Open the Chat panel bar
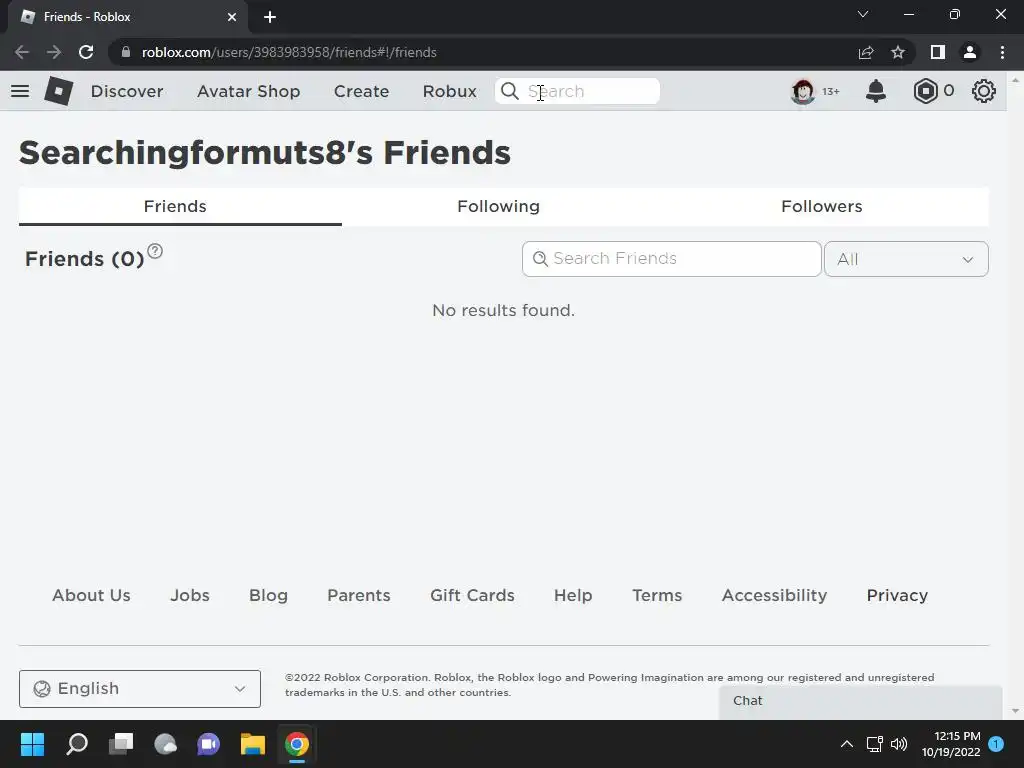This screenshot has width=1024, height=768. tap(860, 702)
